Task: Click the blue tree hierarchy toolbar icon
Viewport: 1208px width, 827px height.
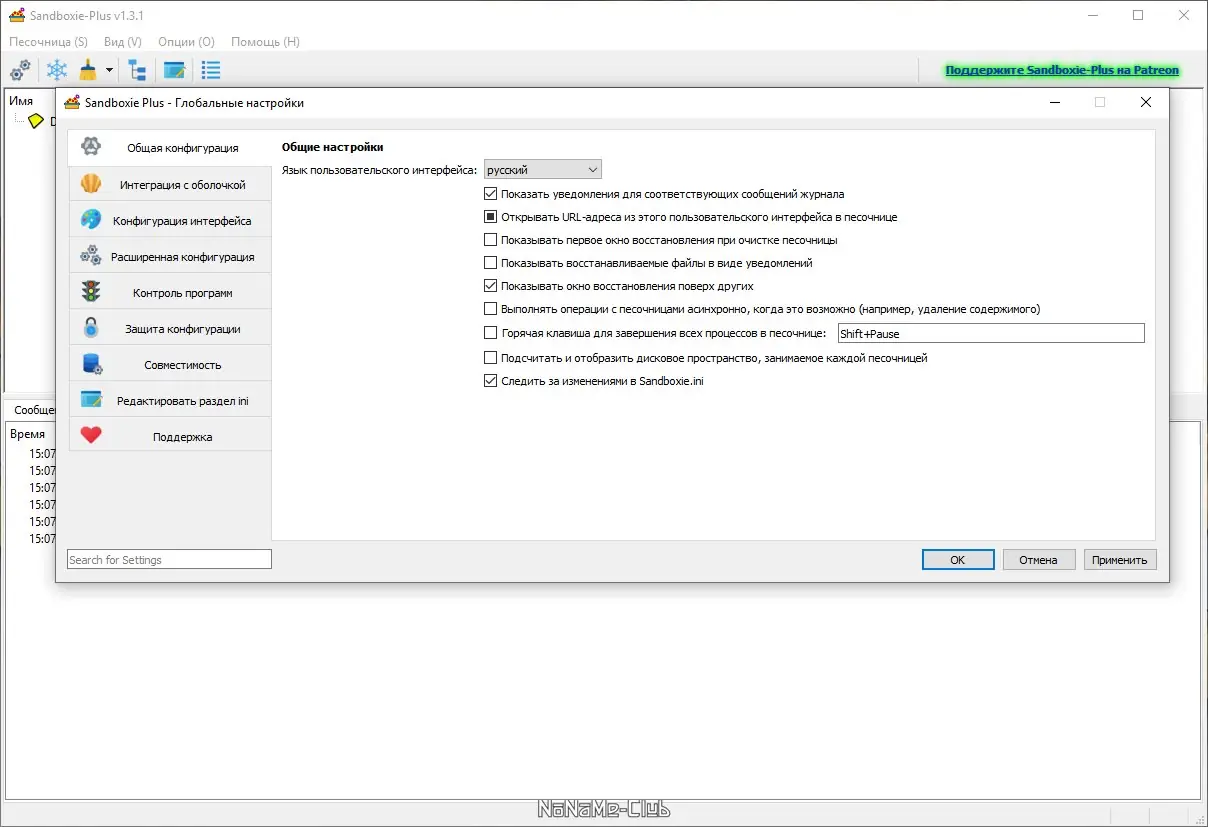Action: [137, 70]
